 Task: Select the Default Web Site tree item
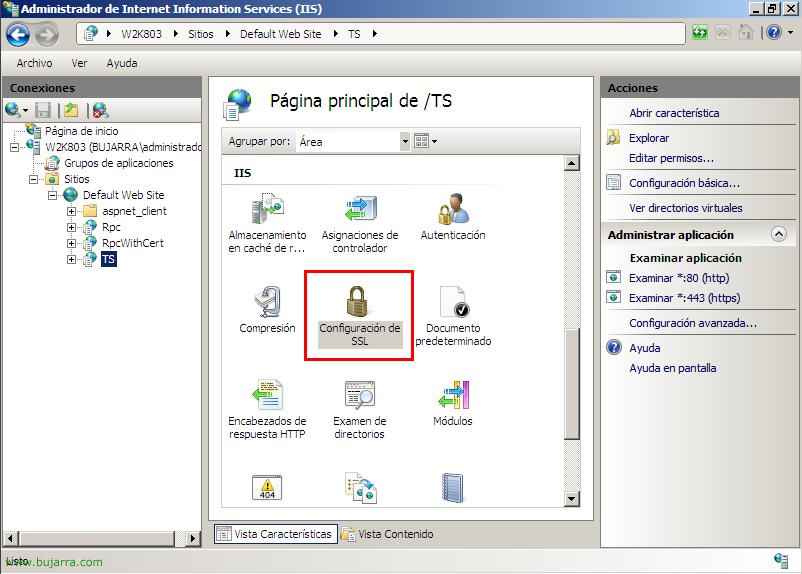tap(123, 195)
